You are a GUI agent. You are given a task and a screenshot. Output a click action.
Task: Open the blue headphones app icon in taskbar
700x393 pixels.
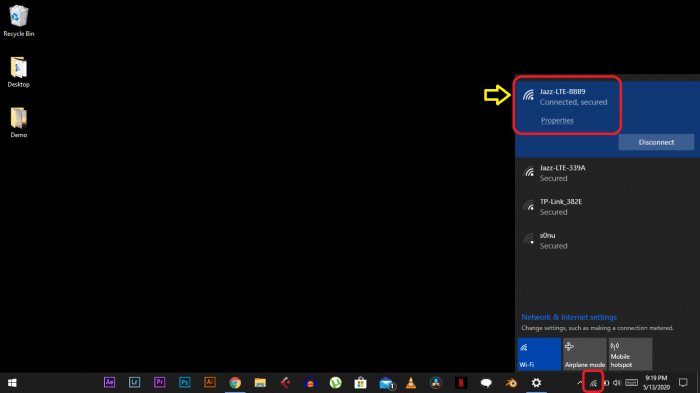[x=310, y=383]
